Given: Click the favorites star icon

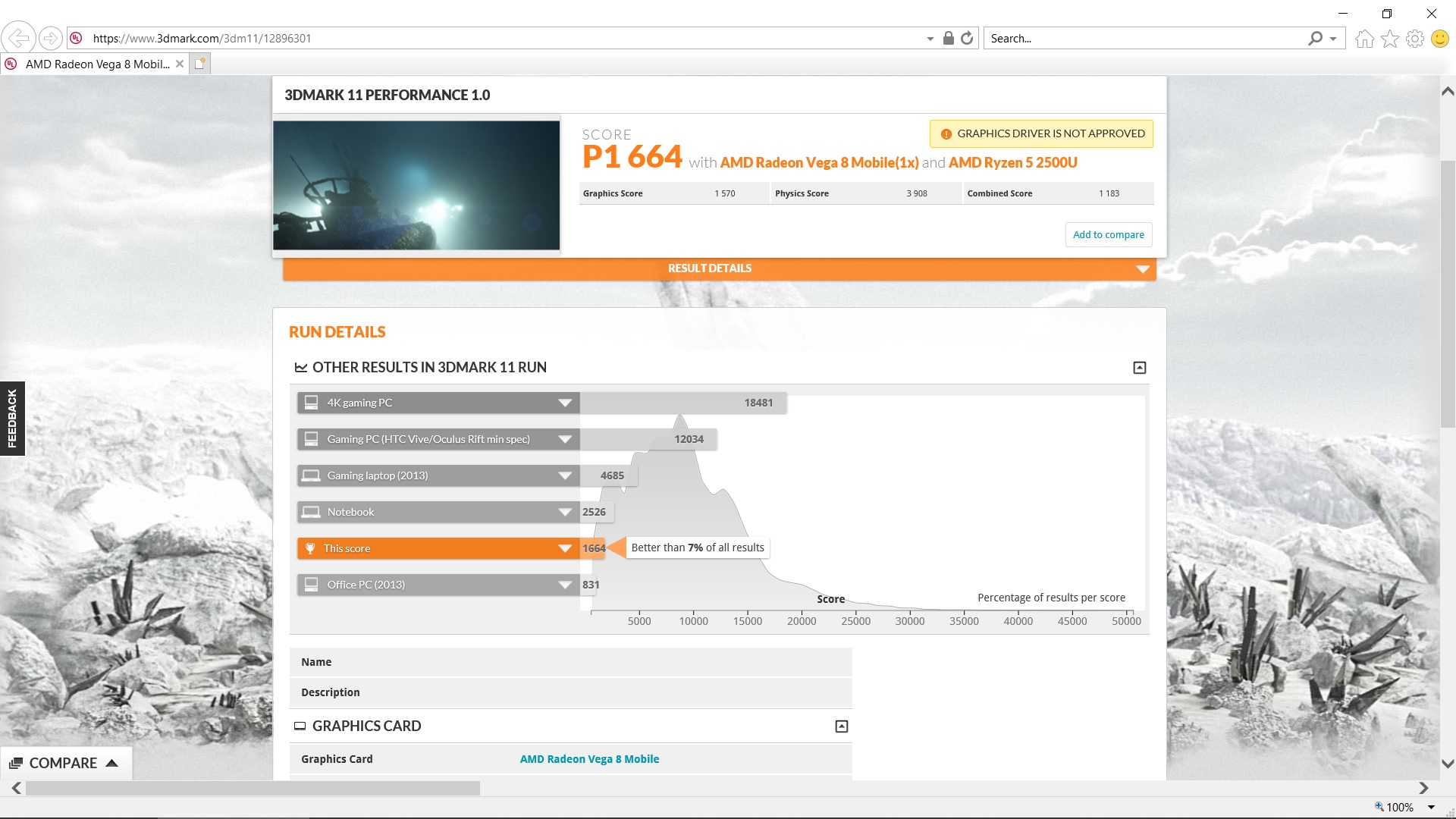Looking at the screenshot, I should point(1389,39).
